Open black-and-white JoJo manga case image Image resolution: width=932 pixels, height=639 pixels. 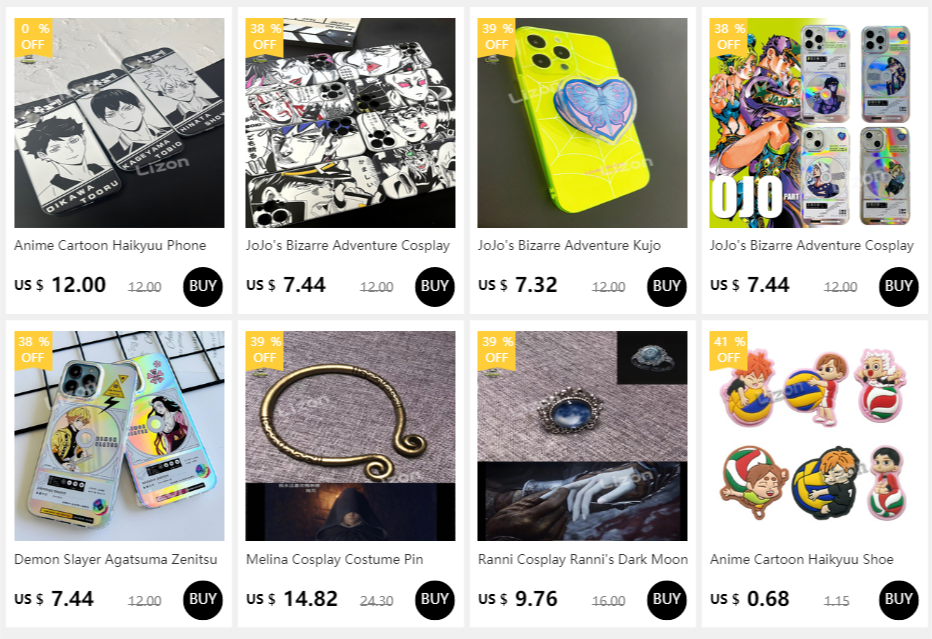(351, 122)
